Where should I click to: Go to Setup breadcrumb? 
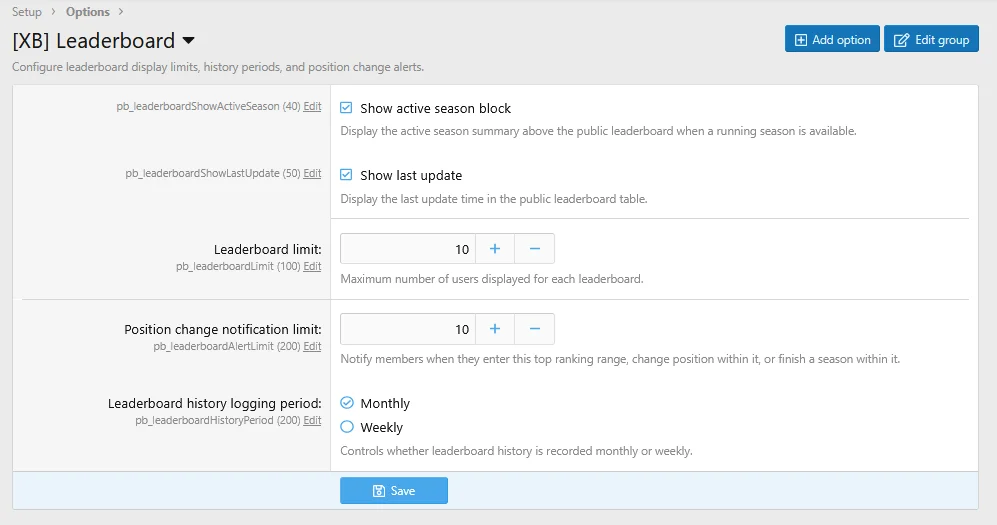27,12
